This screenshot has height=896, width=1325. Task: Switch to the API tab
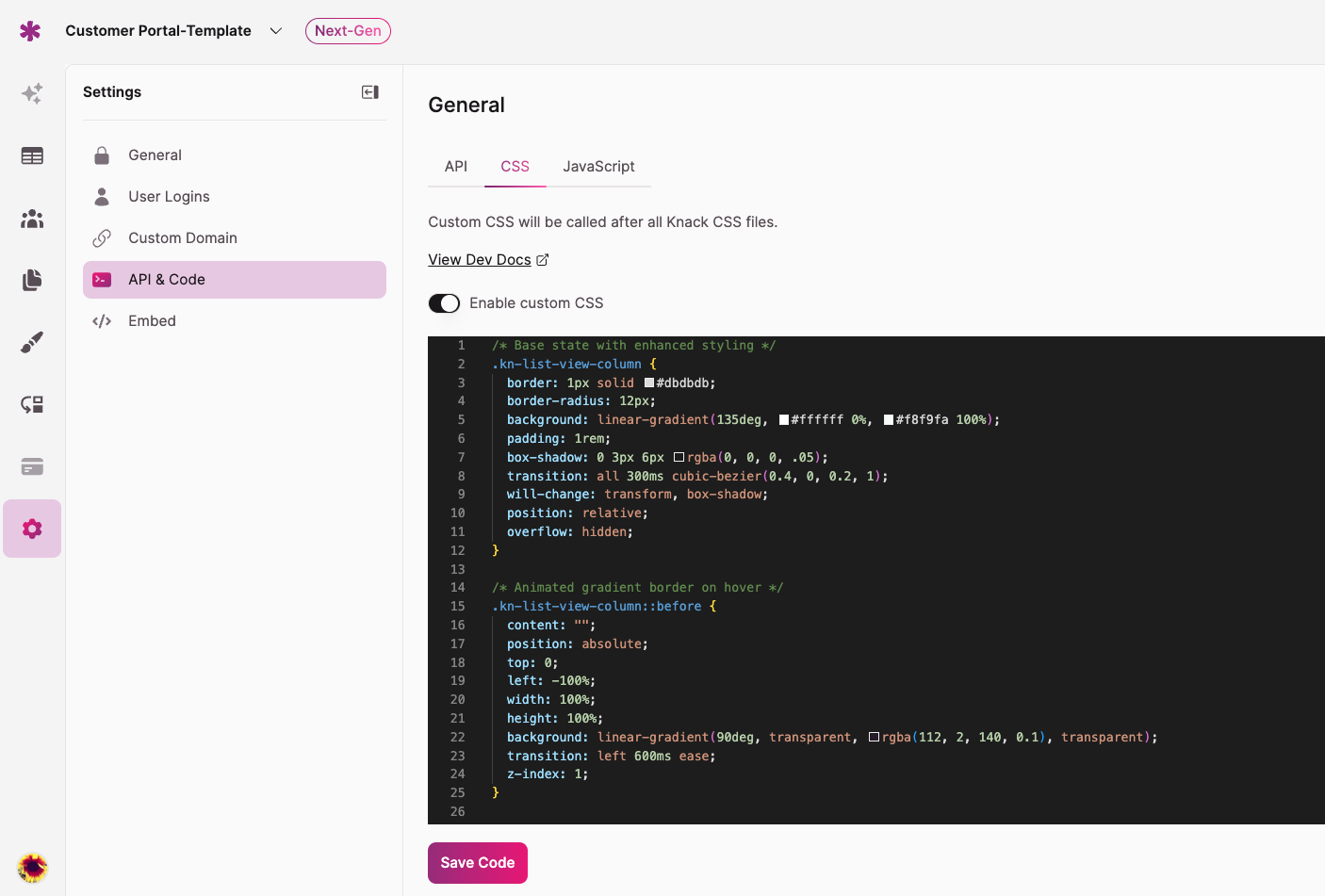pyautogui.click(x=456, y=167)
